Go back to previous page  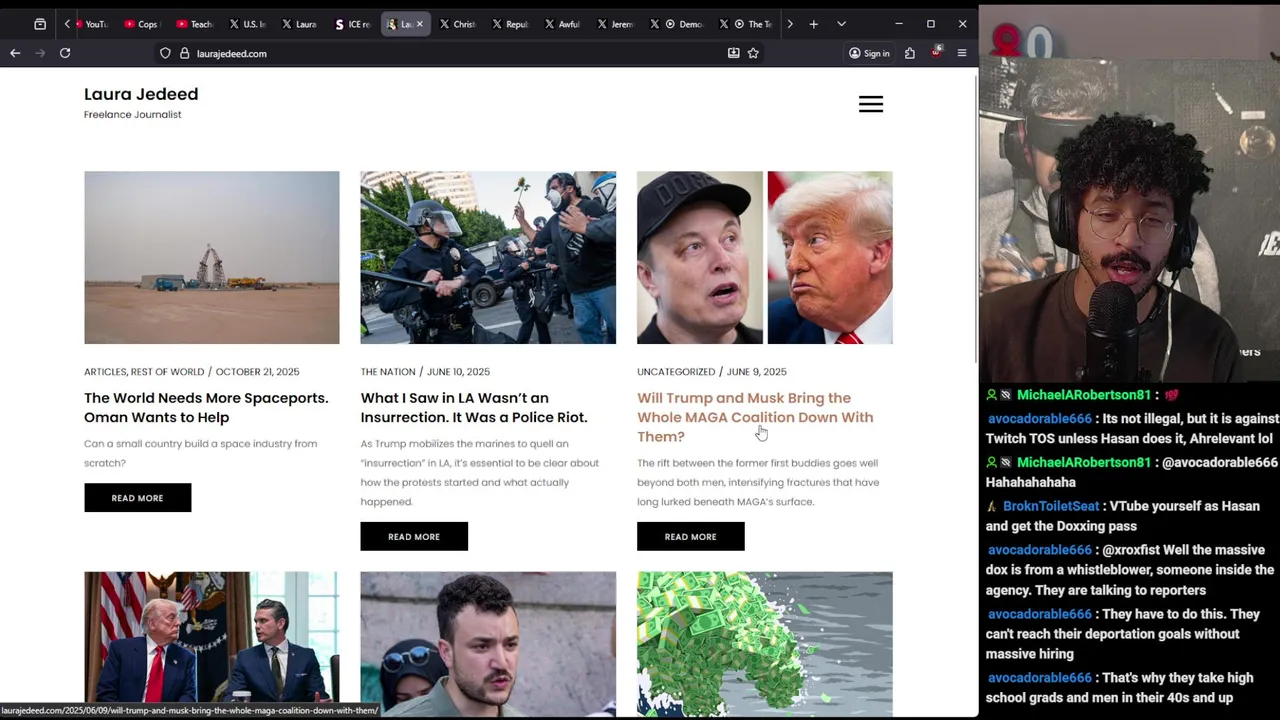15,53
